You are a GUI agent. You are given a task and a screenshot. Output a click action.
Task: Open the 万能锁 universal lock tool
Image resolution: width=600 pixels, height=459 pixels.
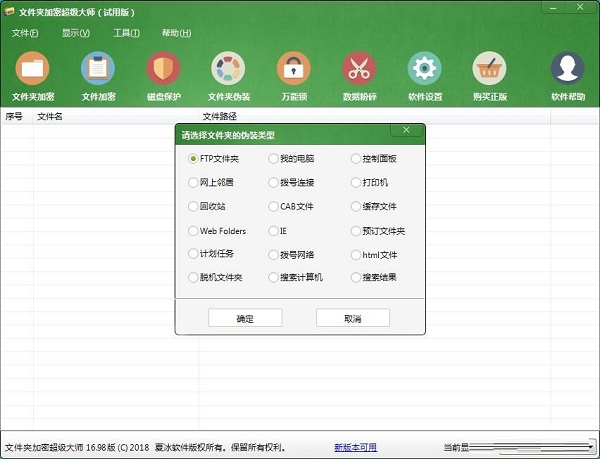tap(294, 76)
